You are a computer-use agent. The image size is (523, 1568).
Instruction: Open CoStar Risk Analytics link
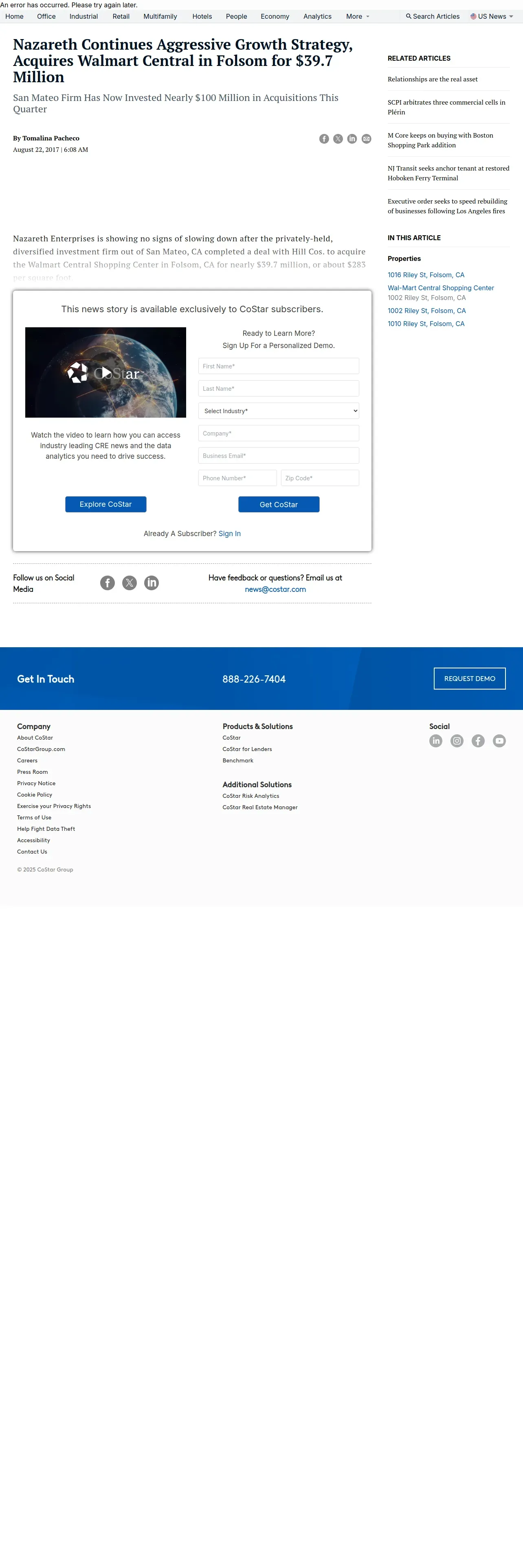pyautogui.click(x=251, y=796)
